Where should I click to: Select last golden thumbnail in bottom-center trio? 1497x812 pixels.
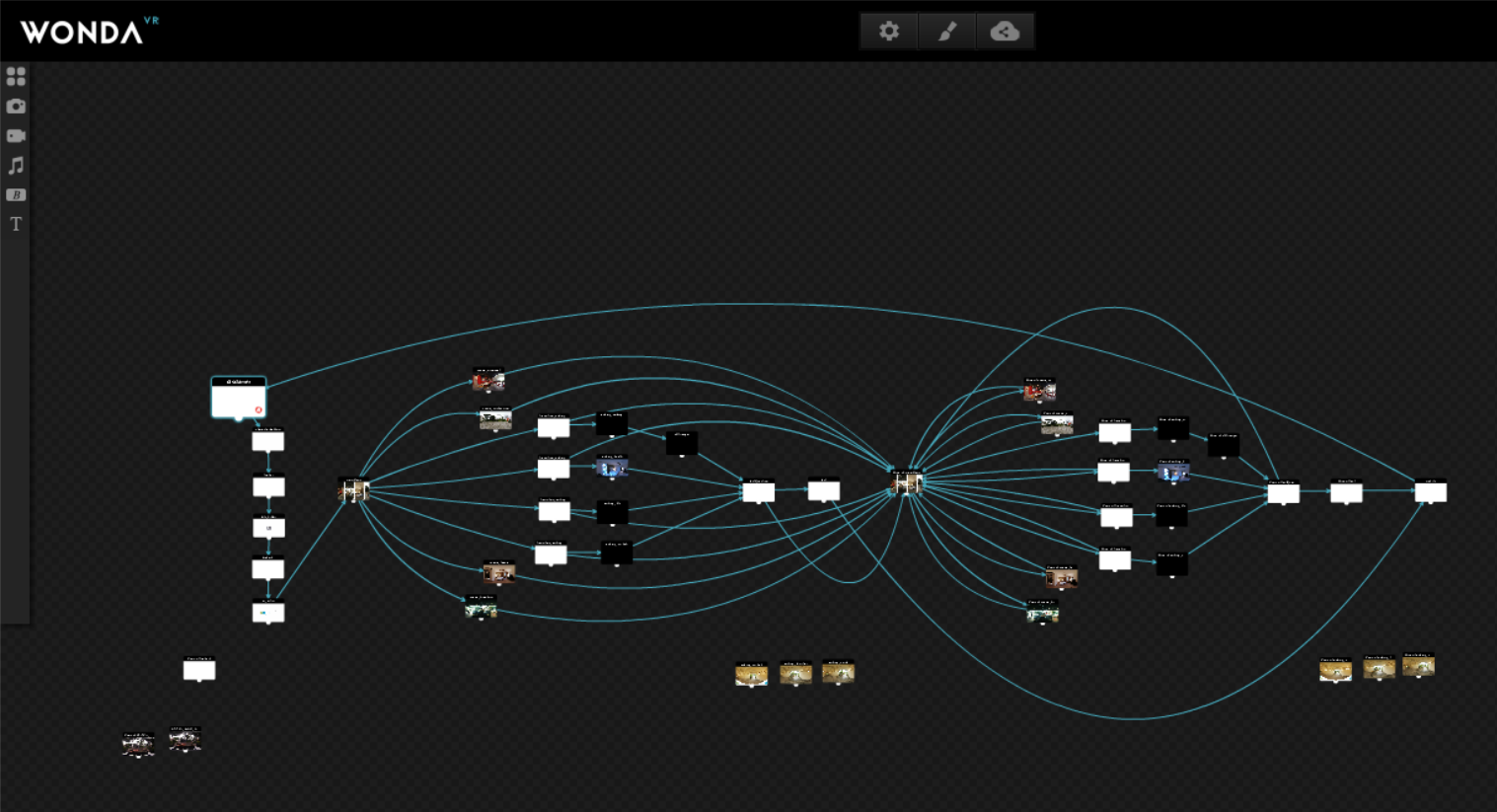point(838,672)
